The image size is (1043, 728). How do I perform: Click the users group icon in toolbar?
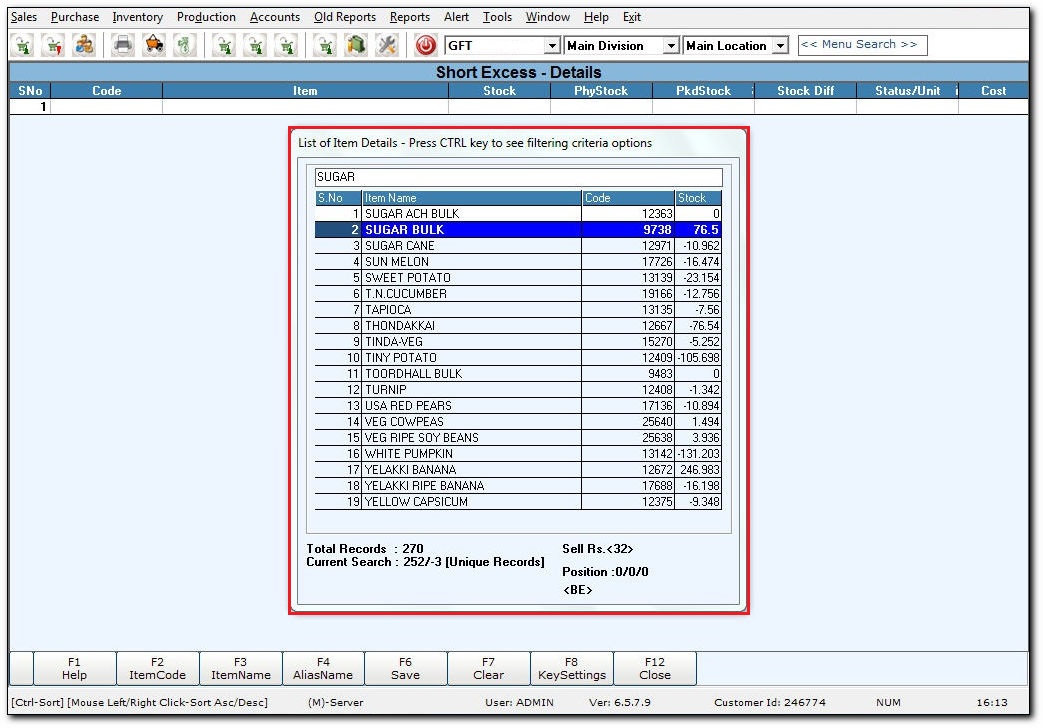84,45
